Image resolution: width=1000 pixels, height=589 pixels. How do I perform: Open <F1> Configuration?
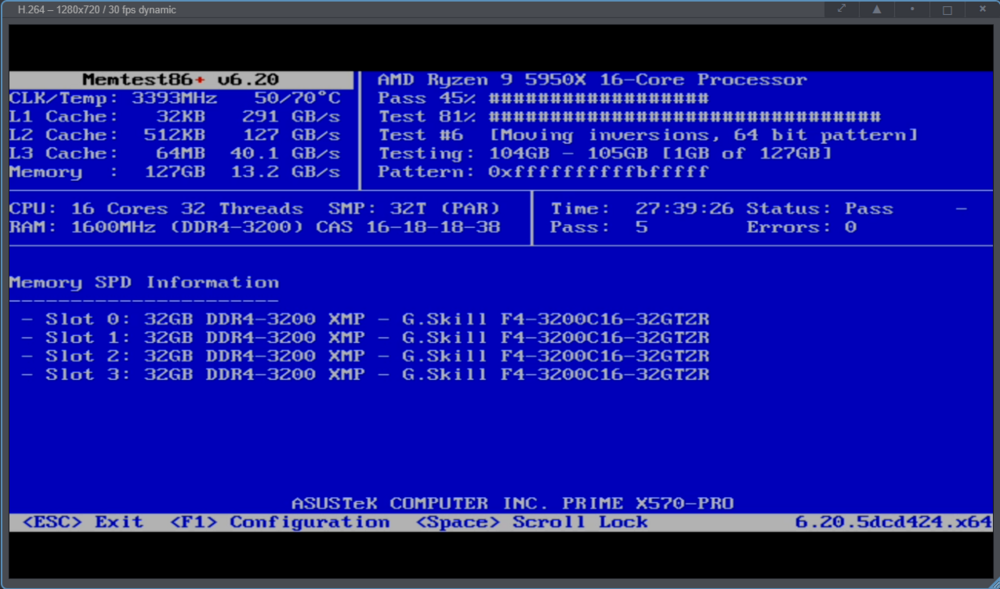279,522
